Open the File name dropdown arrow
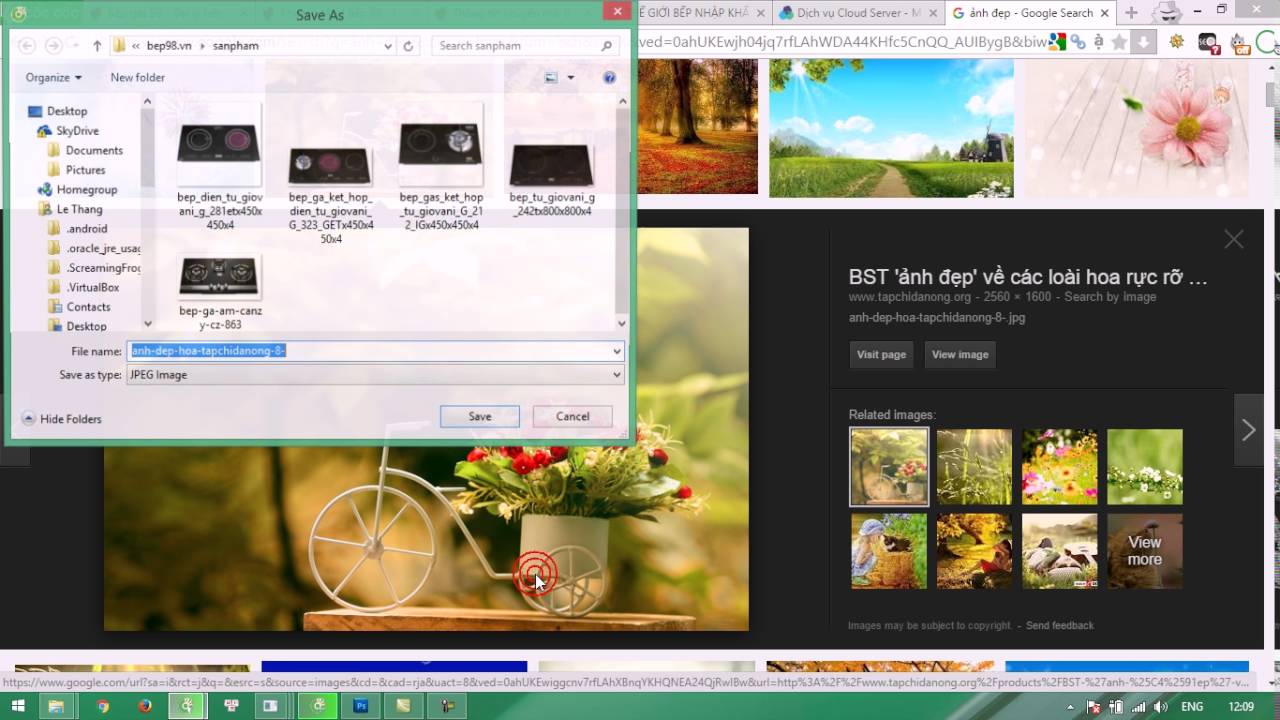The height and width of the screenshot is (720, 1280). coord(617,351)
